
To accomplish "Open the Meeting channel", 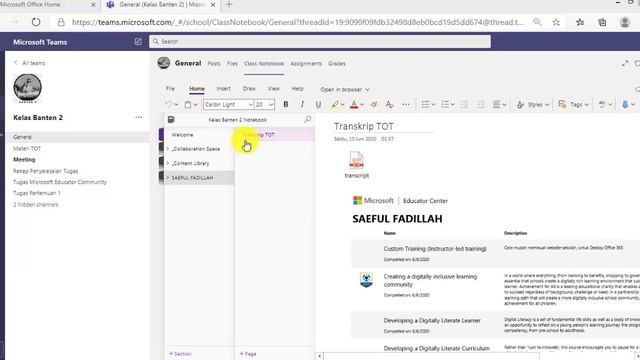I will click(24, 160).
